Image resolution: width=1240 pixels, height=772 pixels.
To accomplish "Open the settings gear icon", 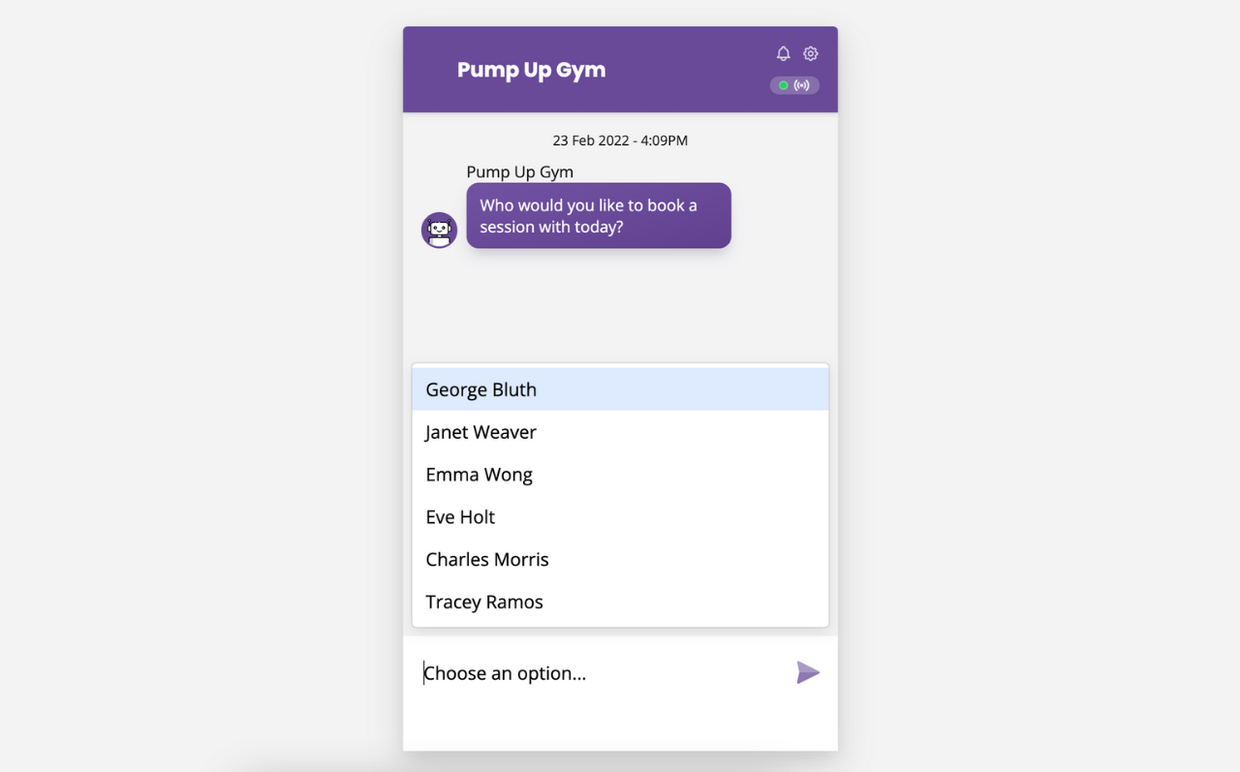I will click(811, 54).
